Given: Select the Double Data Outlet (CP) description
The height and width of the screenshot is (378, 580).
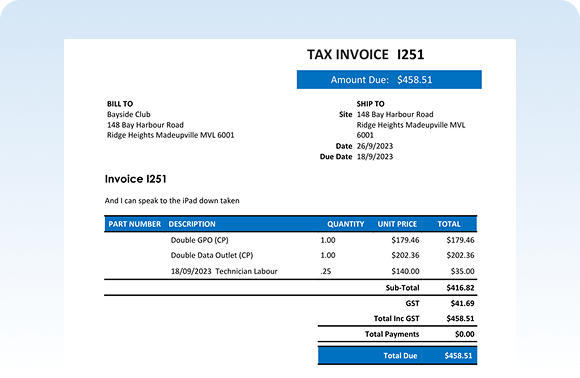Looking at the screenshot, I should (x=212, y=255).
